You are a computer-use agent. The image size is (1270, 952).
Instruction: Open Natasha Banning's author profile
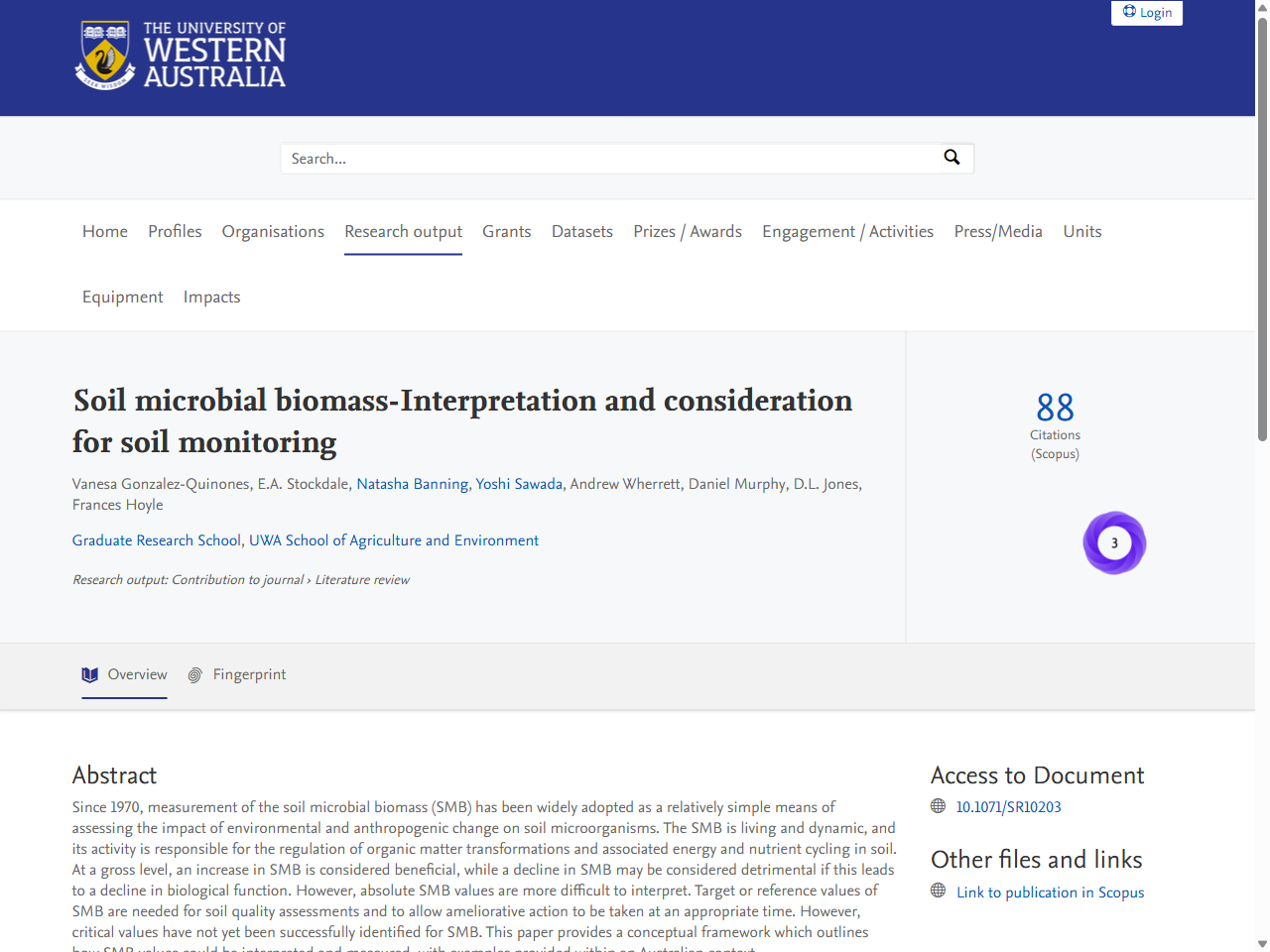pos(412,484)
